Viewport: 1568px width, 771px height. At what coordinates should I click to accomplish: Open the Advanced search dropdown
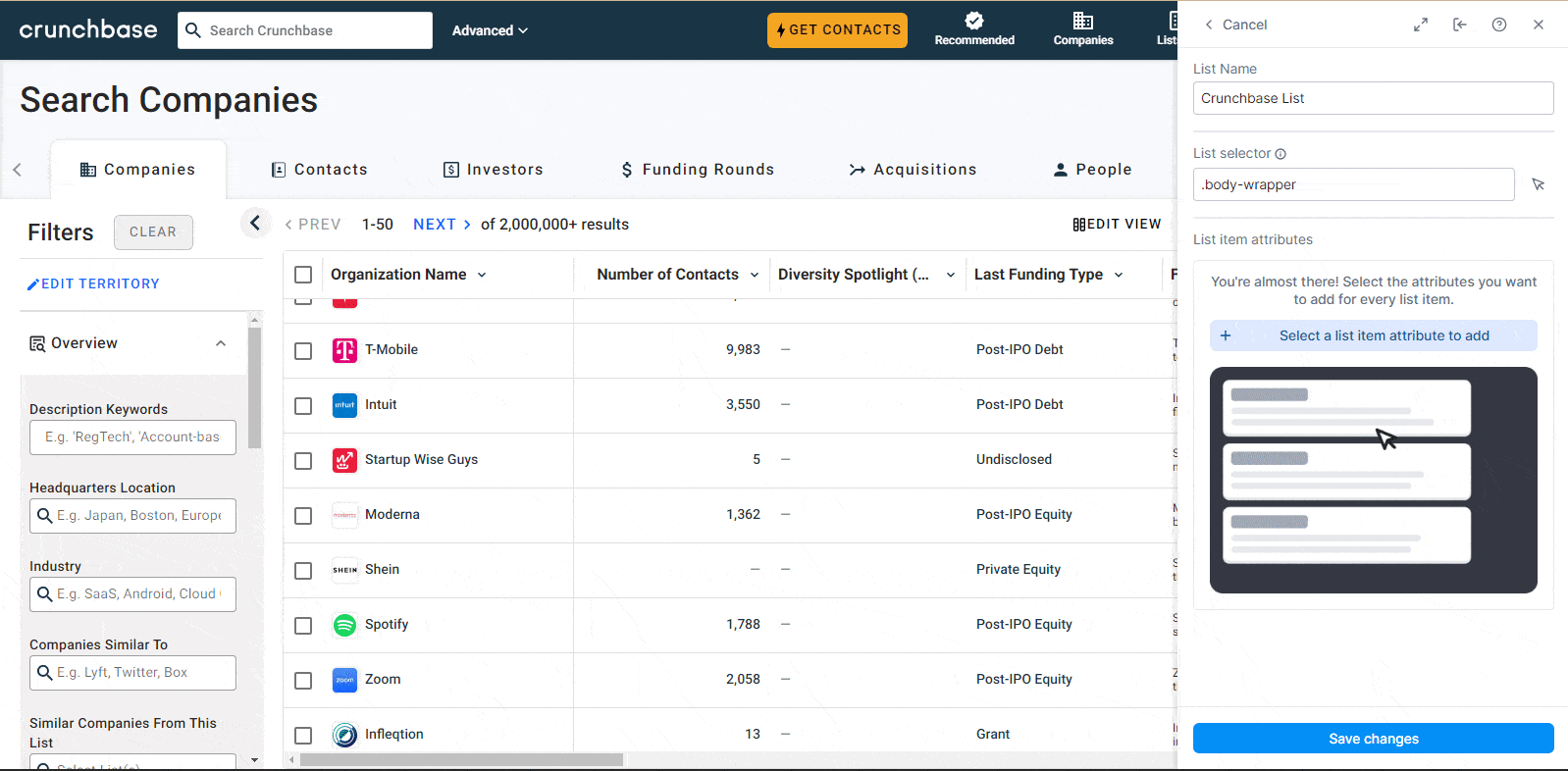coord(490,30)
